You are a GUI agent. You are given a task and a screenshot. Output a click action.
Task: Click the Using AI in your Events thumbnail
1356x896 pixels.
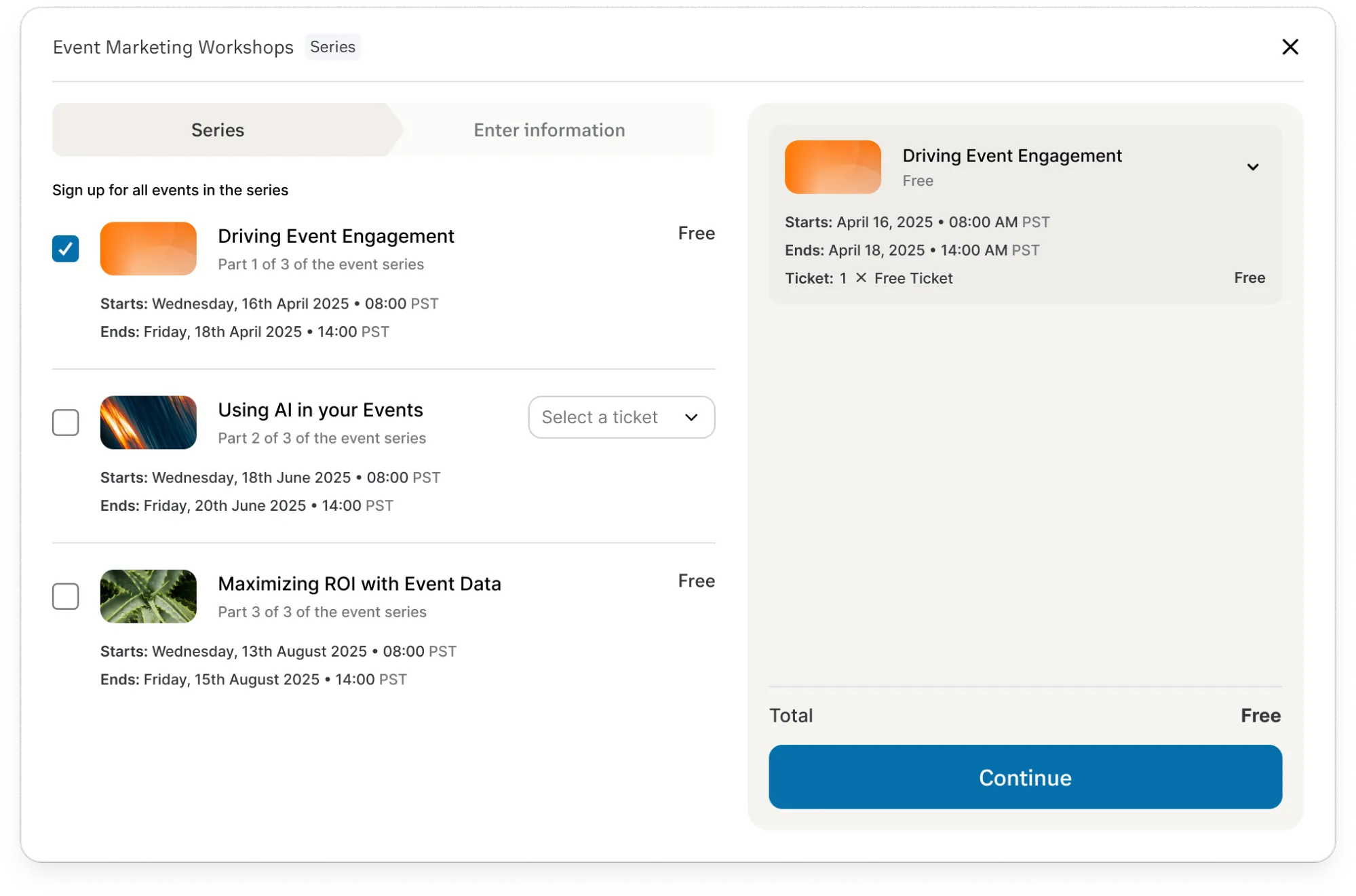coord(148,422)
